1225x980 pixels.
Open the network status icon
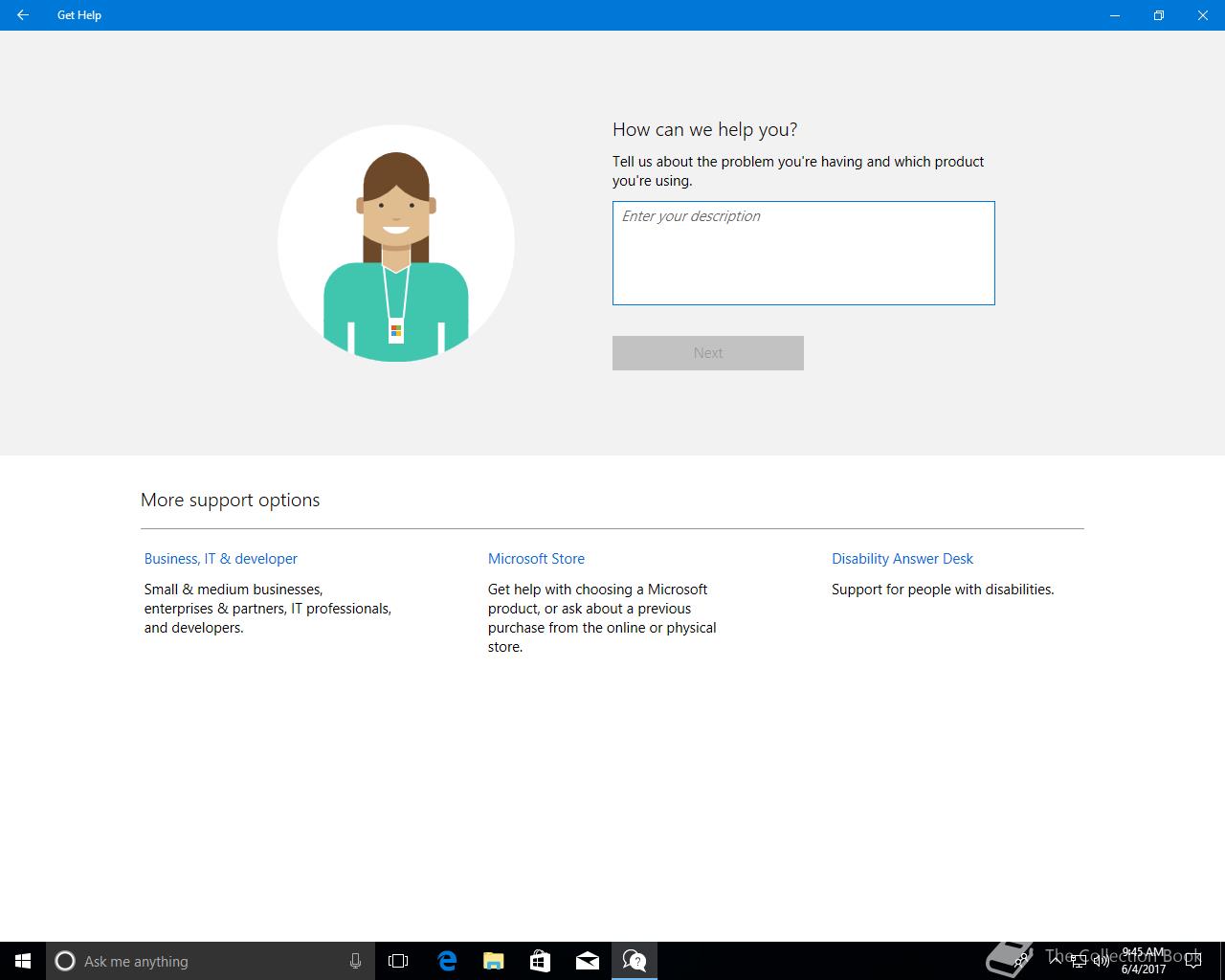coord(1079,961)
